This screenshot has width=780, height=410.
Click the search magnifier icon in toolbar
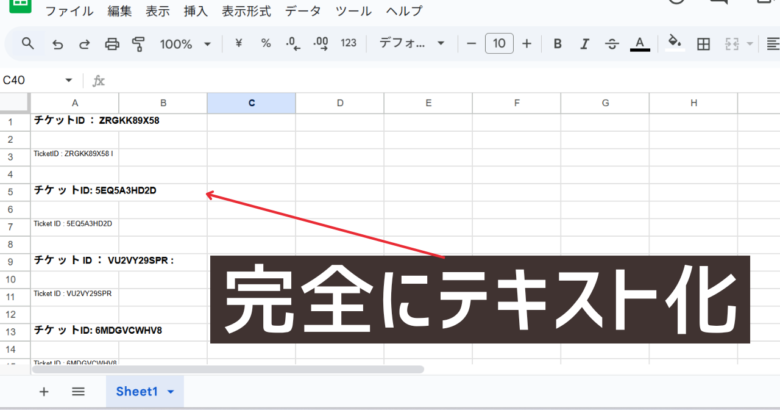[28, 44]
